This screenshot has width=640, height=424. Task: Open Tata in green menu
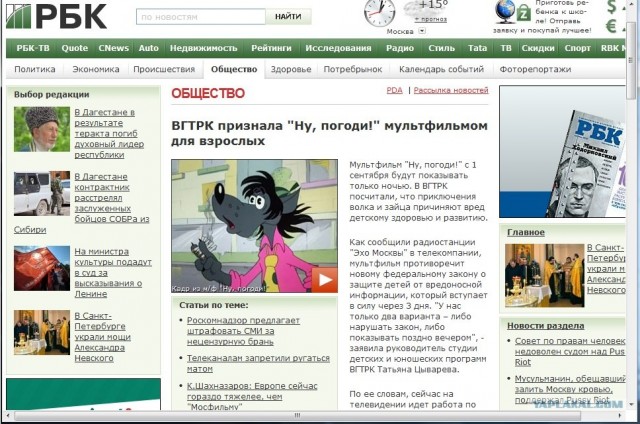tap(478, 48)
